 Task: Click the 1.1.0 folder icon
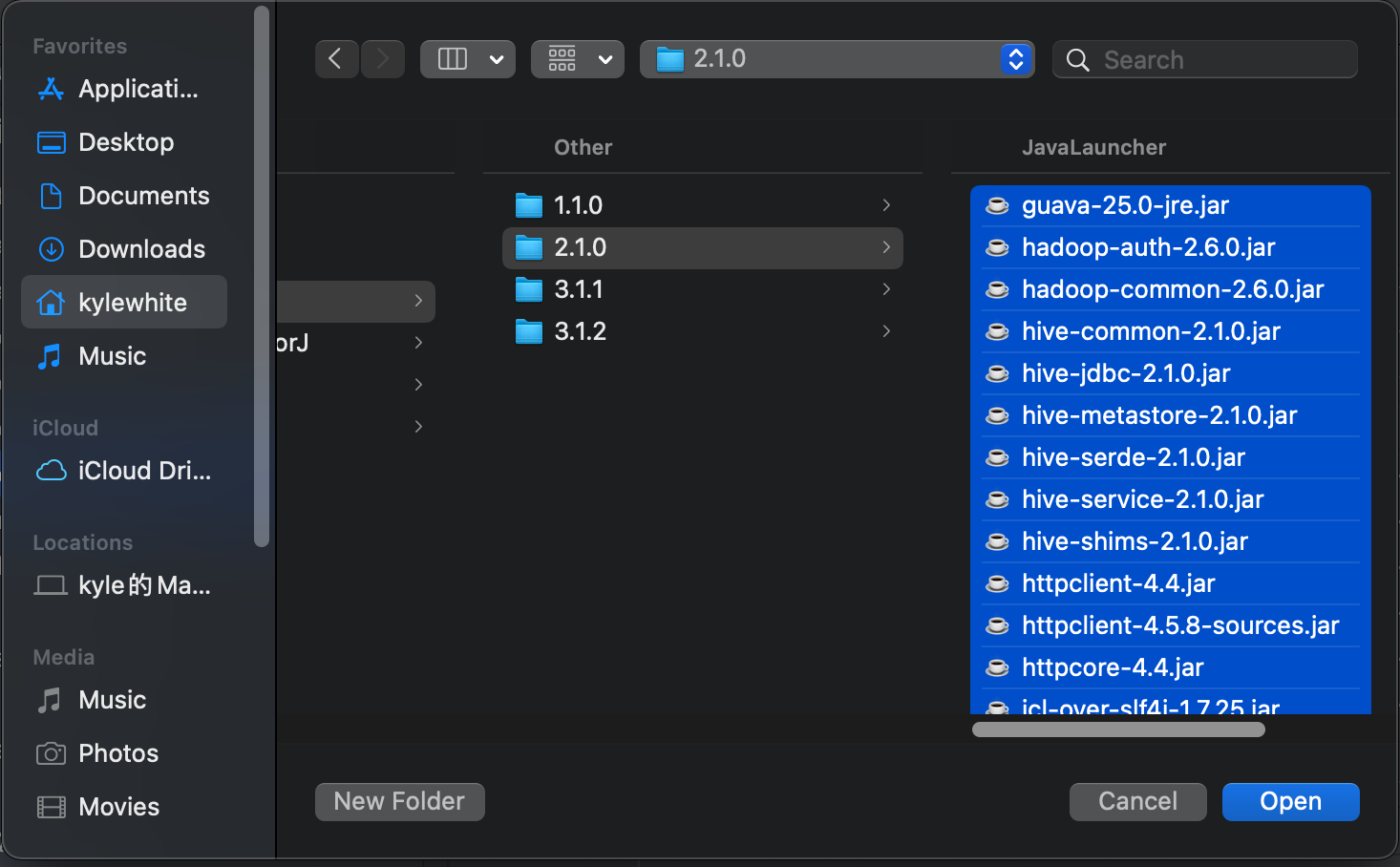tap(529, 205)
